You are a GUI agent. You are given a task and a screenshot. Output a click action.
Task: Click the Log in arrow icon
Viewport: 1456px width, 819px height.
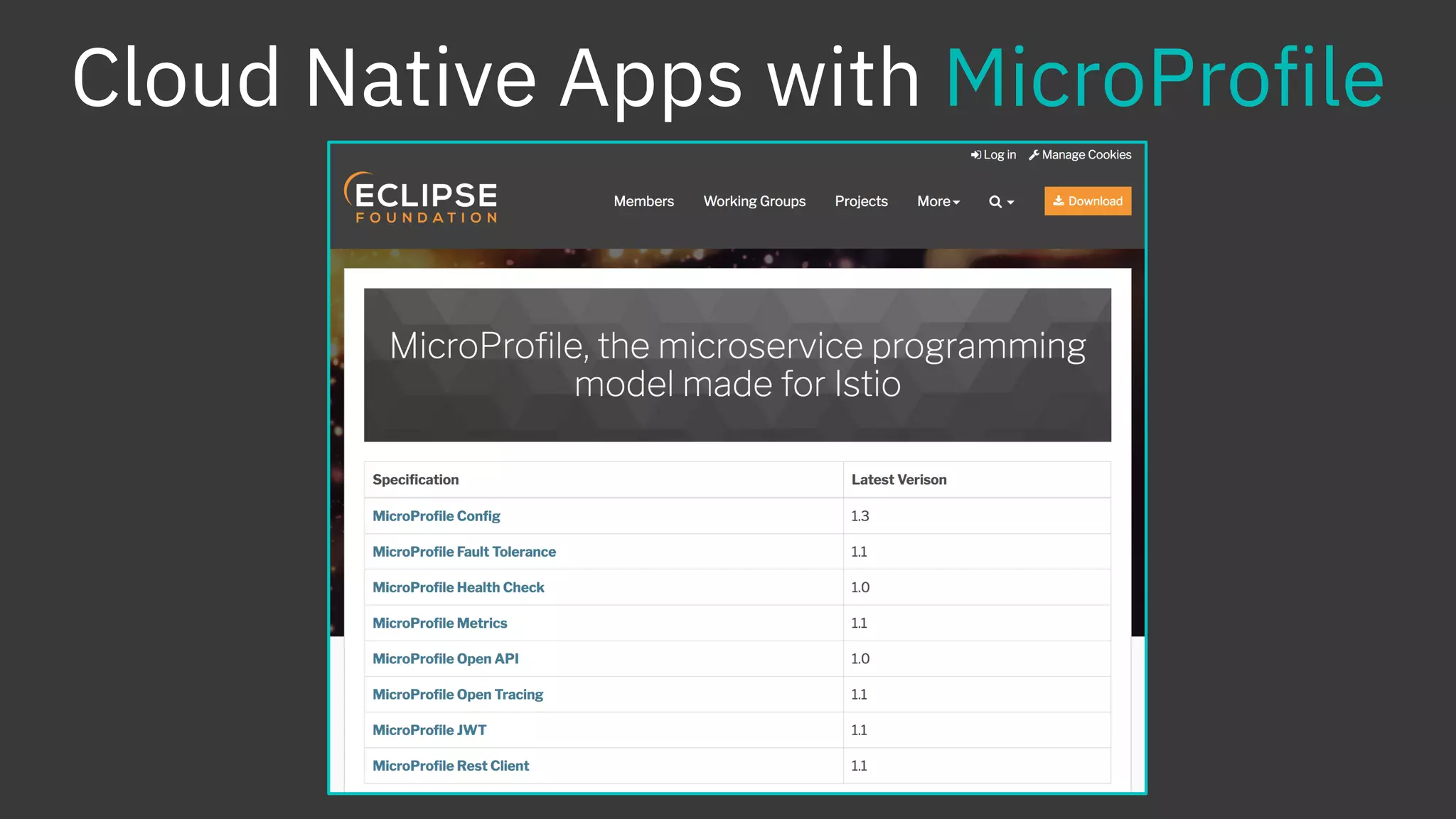(975, 155)
